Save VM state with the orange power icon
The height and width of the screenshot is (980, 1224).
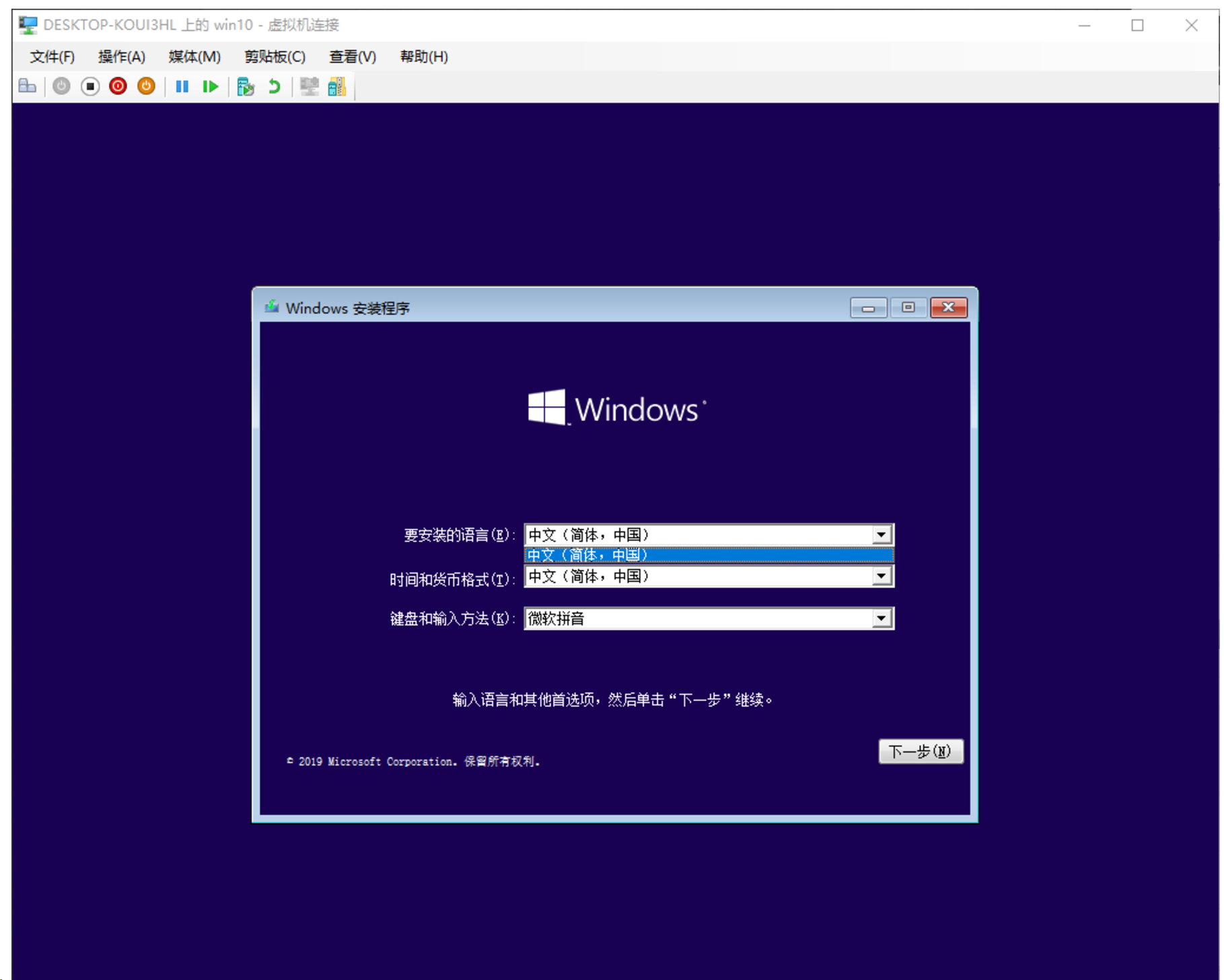click(x=146, y=86)
